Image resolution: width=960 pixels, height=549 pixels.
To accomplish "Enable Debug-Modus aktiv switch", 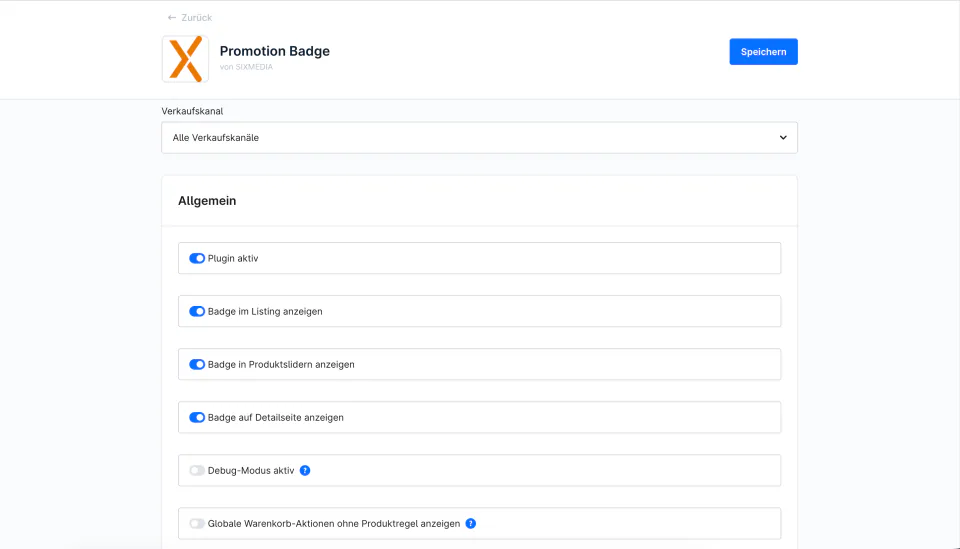I will click(x=197, y=471).
